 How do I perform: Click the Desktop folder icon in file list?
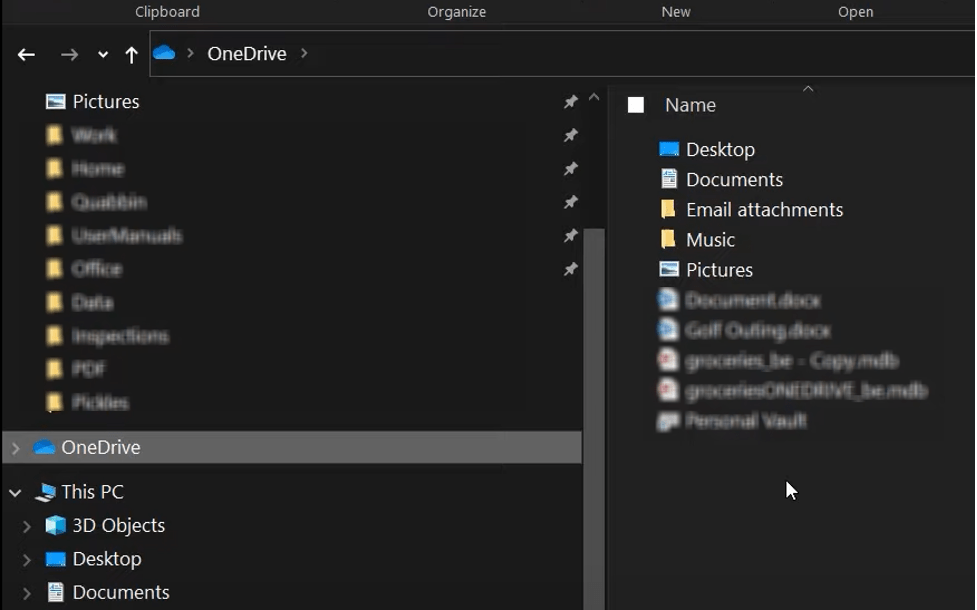[669, 149]
